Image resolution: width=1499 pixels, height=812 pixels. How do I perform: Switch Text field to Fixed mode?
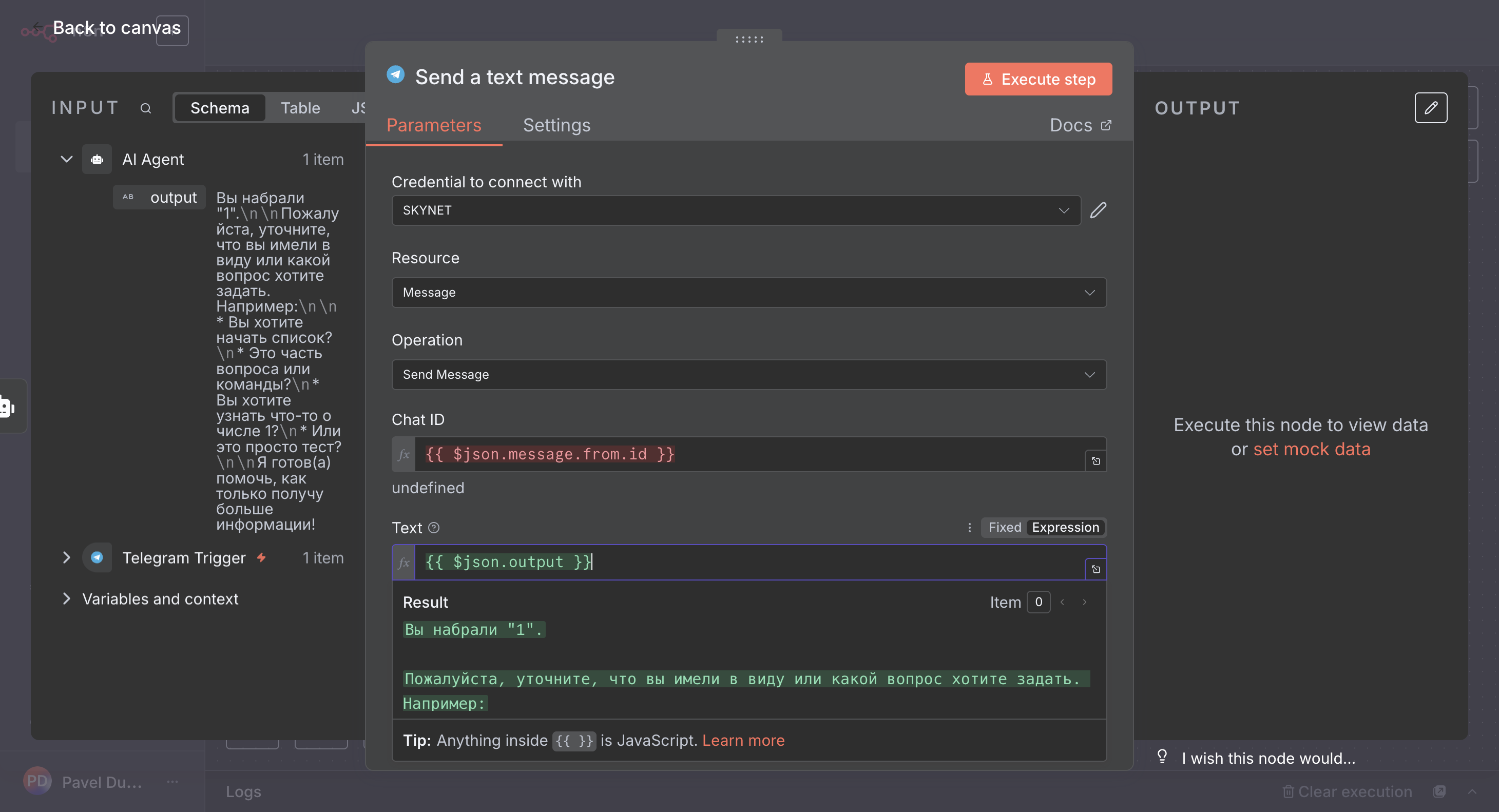[1004, 528]
